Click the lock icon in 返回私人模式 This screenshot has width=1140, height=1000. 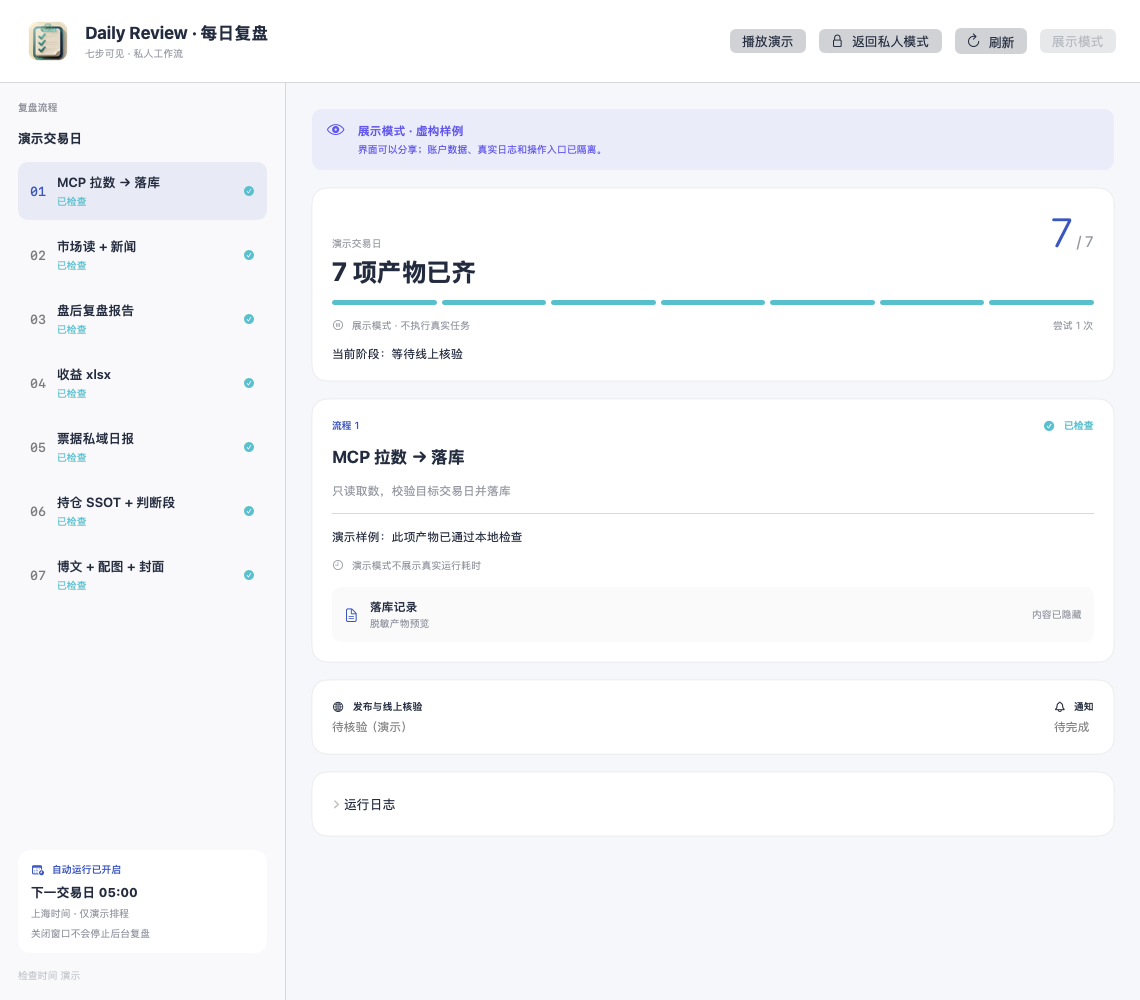tap(838, 41)
